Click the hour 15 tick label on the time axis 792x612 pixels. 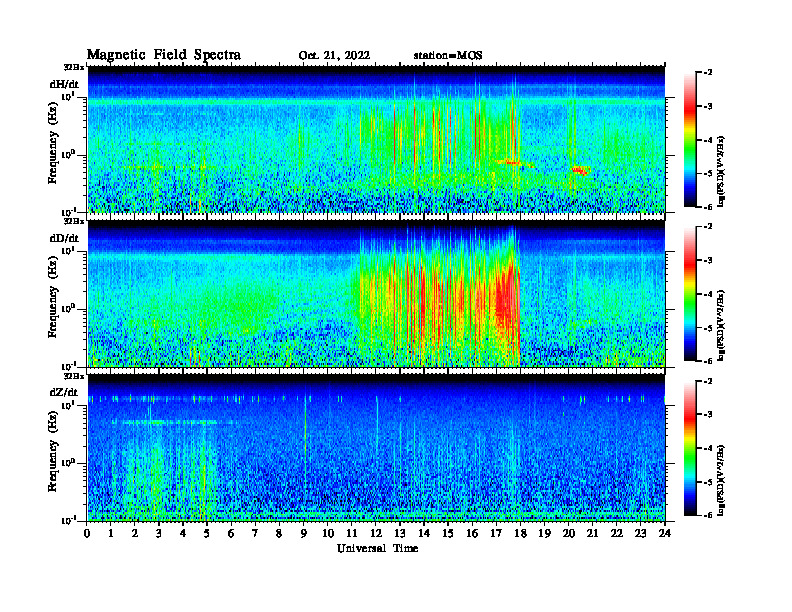[448, 534]
